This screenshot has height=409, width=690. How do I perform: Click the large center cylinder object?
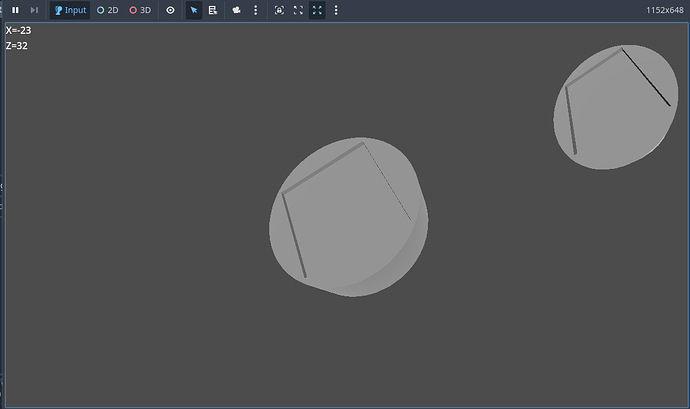(x=347, y=217)
